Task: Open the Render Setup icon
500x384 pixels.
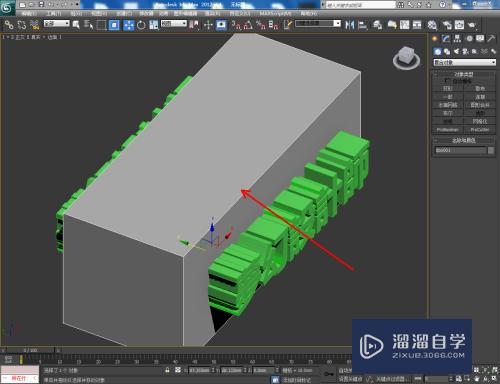Action: (447, 25)
